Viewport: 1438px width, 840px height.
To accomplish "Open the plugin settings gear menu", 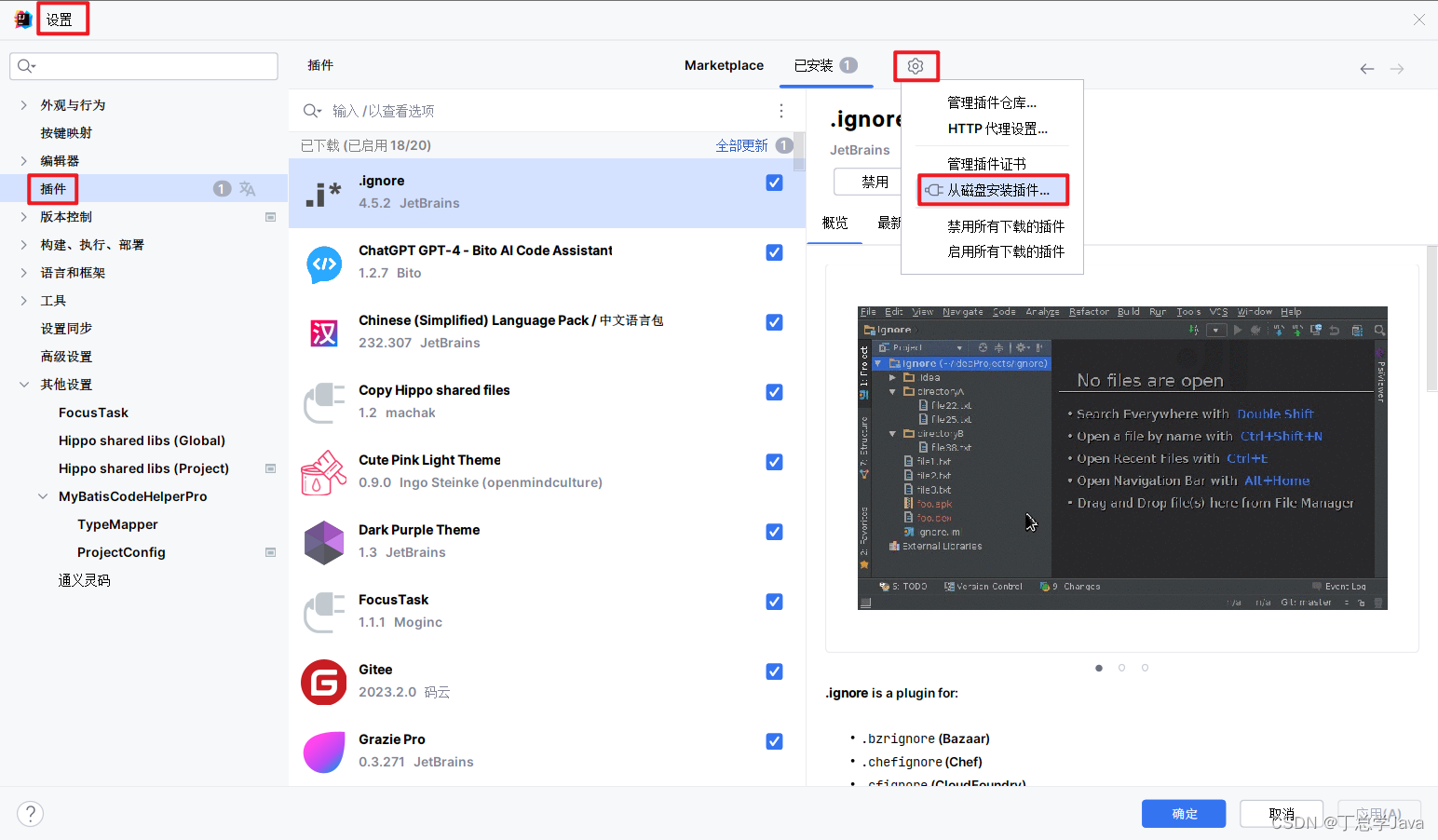I will coord(916,66).
